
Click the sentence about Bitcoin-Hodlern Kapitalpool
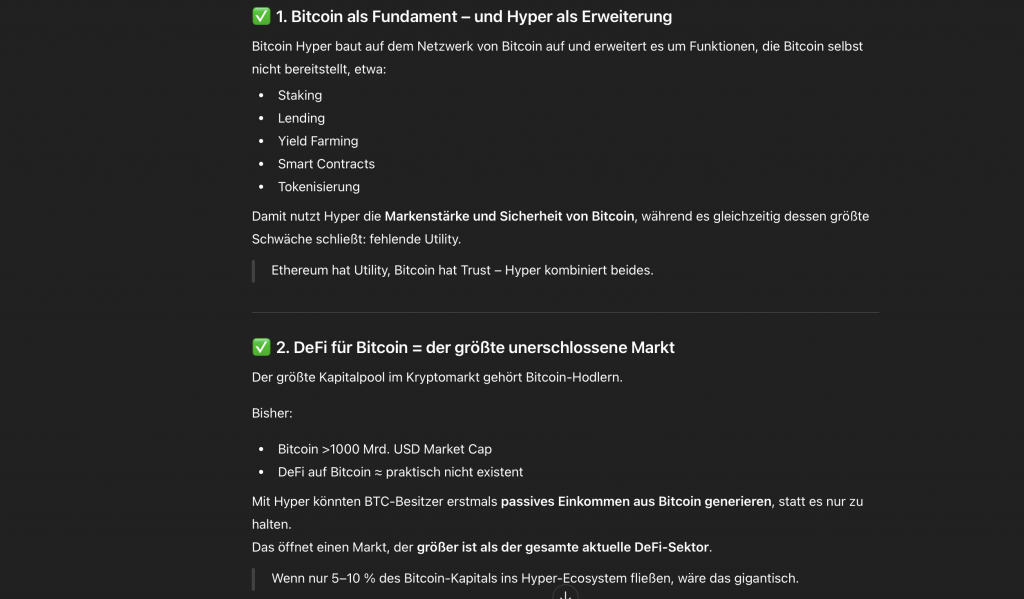(437, 378)
